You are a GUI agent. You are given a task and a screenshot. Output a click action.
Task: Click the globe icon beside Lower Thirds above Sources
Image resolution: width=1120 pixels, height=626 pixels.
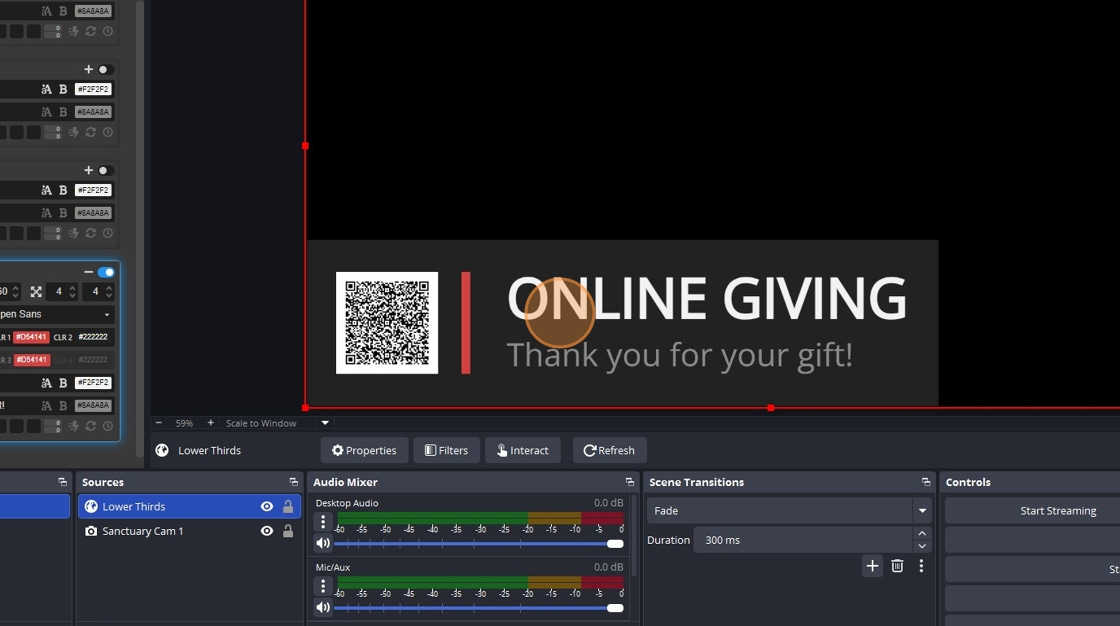162,450
